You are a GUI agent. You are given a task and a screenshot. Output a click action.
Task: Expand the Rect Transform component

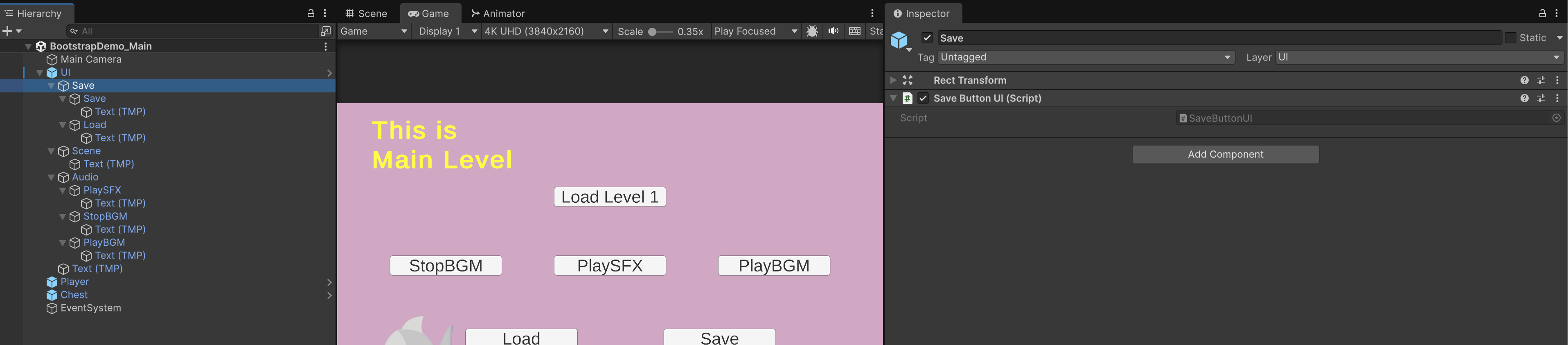point(893,80)
